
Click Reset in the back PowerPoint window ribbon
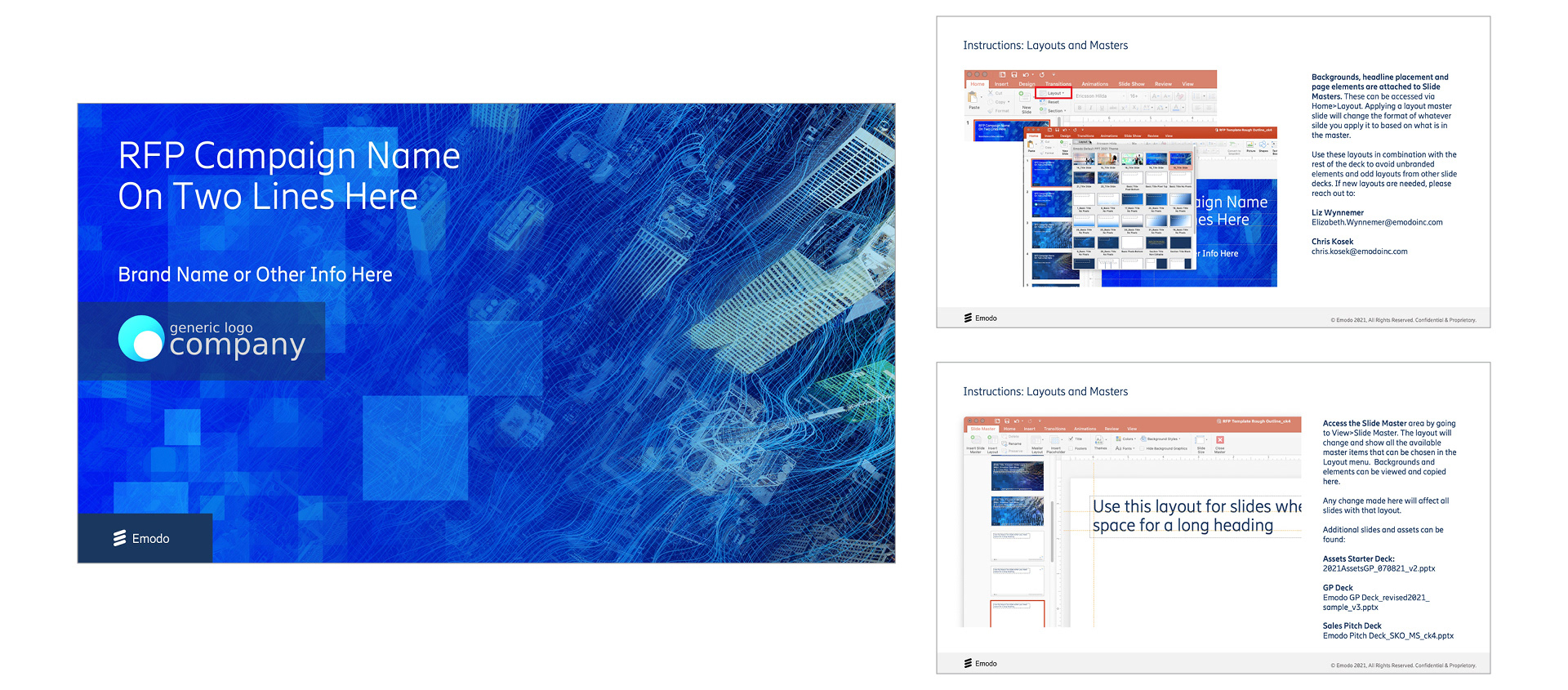[1050, 102]
